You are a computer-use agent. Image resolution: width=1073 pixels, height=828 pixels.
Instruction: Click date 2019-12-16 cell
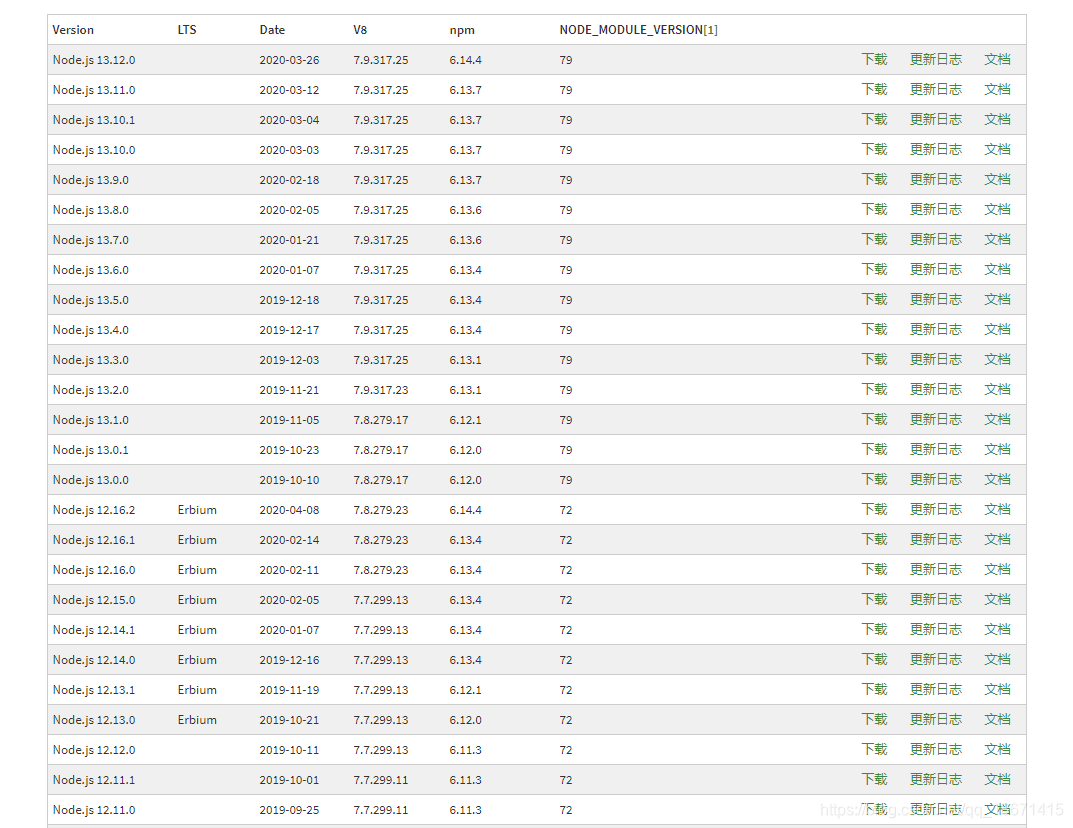[289, 660]
